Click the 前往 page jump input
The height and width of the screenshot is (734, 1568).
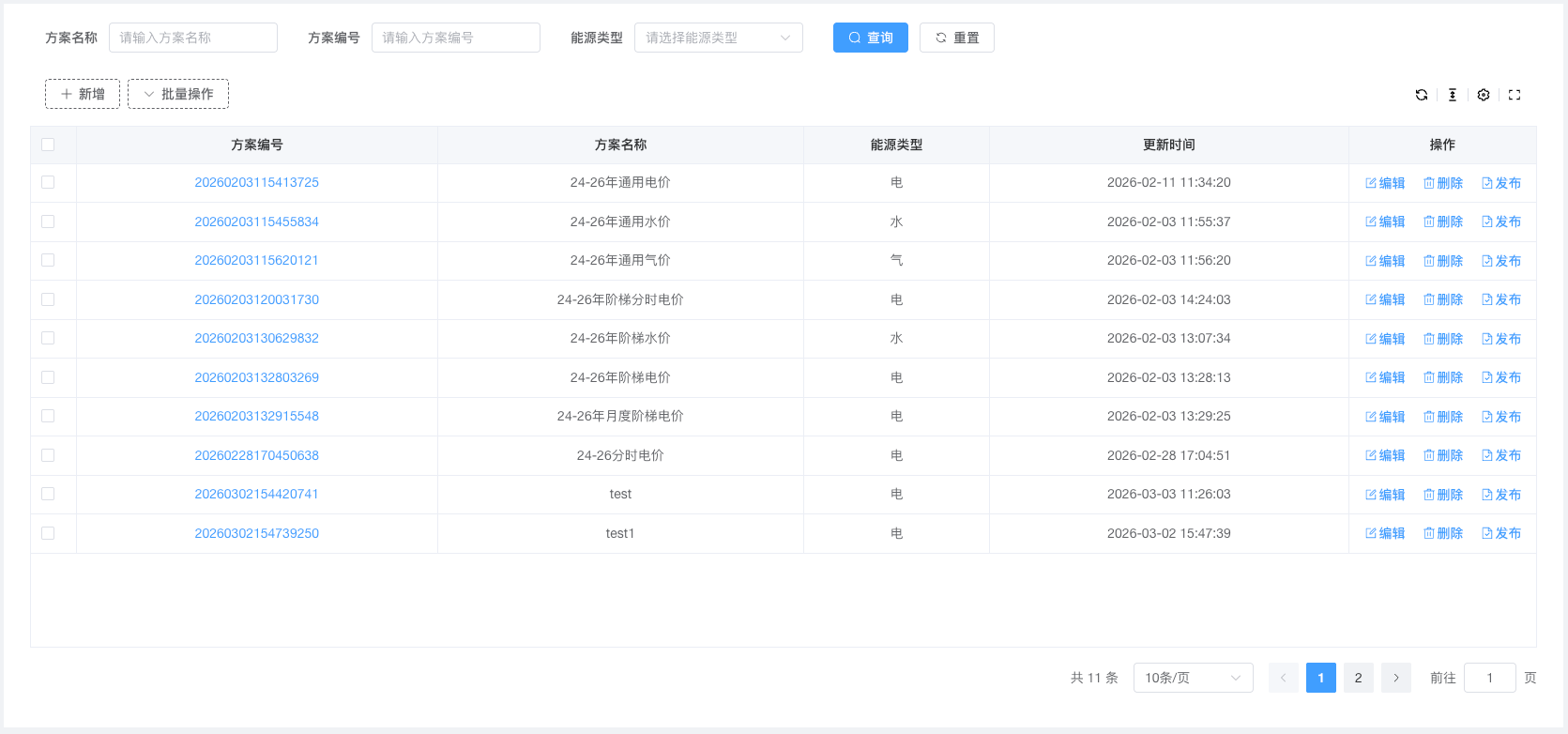[x=1490, y=678]
